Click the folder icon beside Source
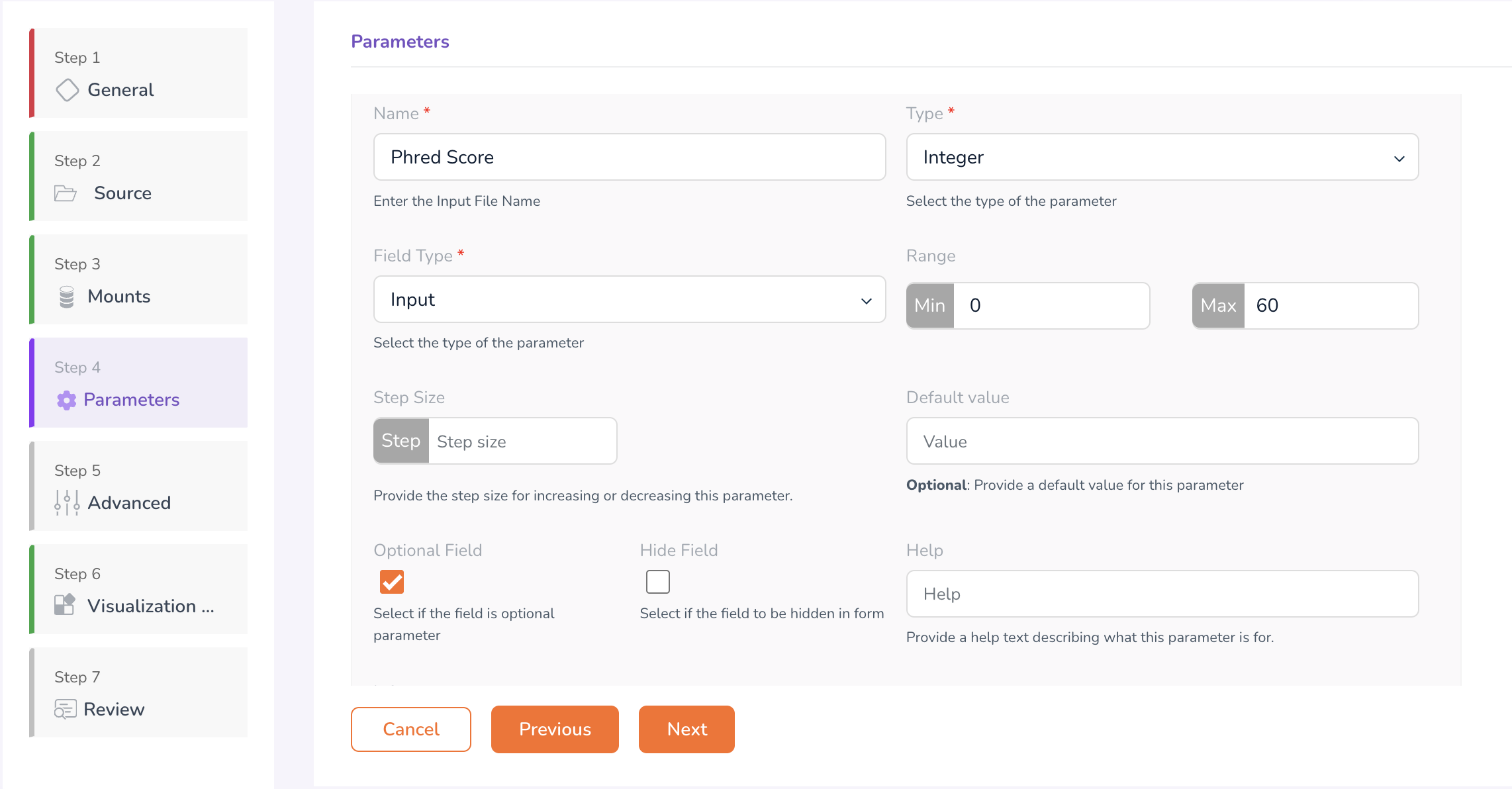Screen dimensions: 1512x789 click(65, 193)
